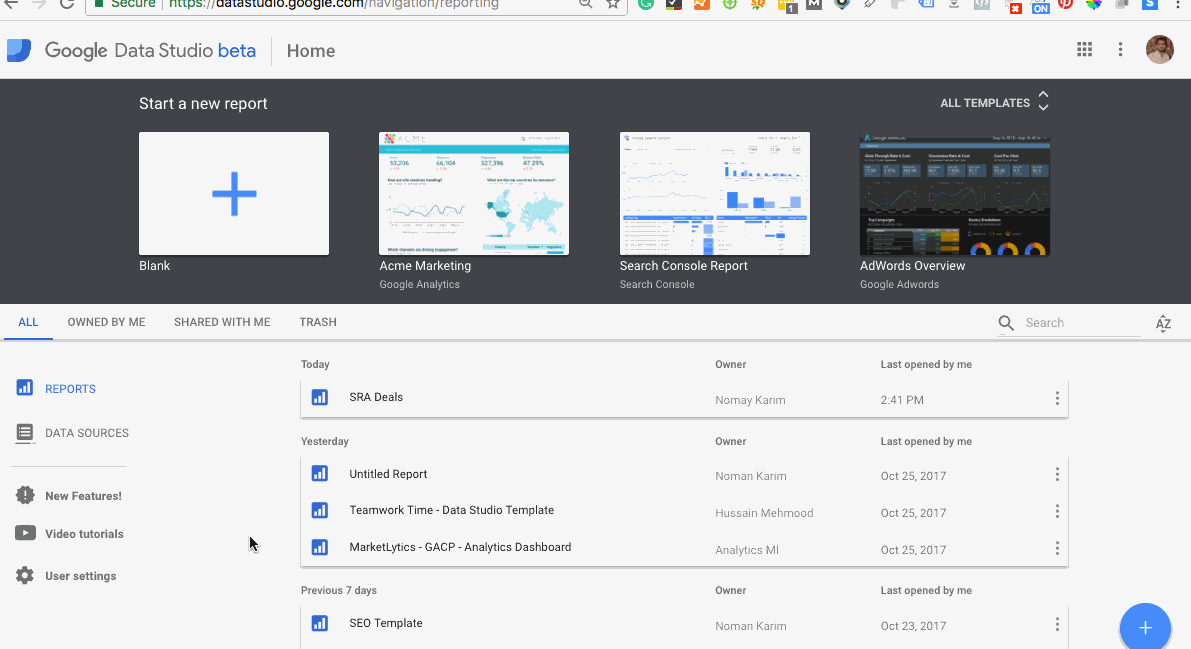Screen dimensions: 1191x649
Task: Click the report icon beside SEO Template
Action: 320,622
